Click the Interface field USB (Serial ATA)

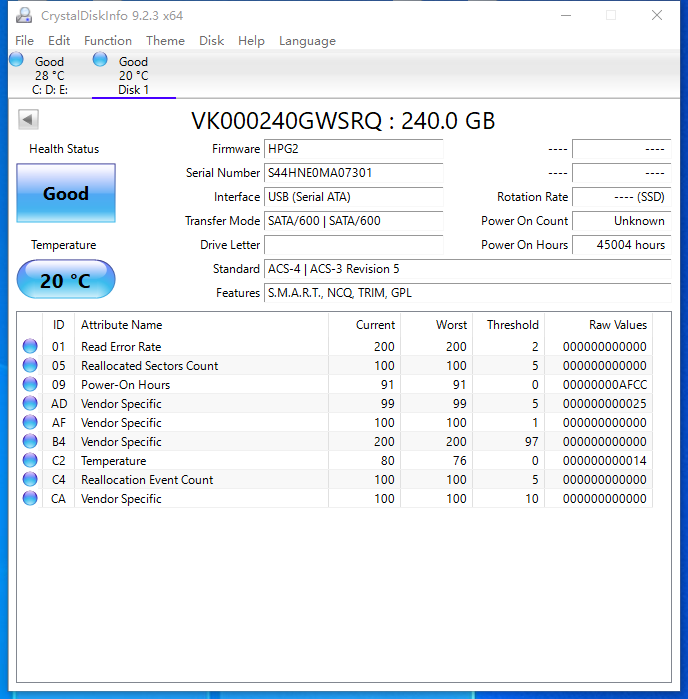click(354, 197)
